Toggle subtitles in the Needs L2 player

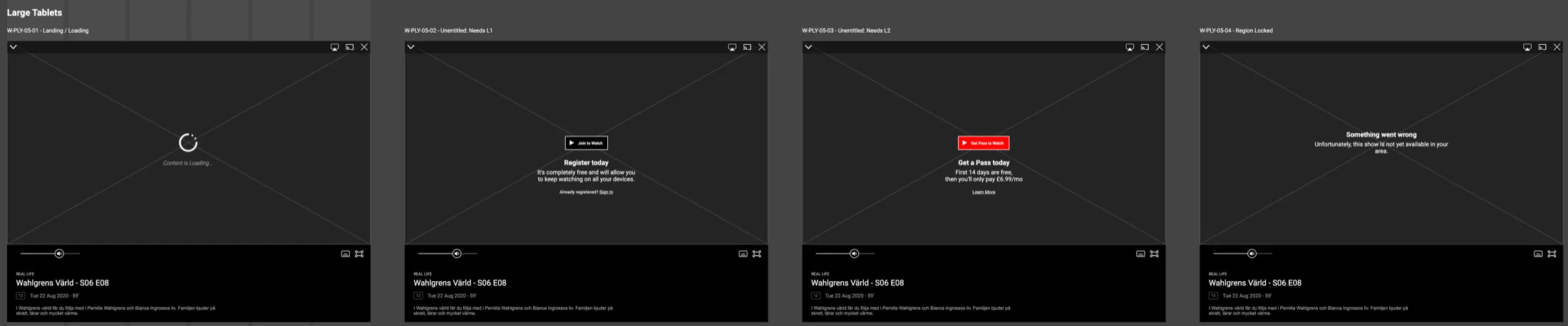tap(1140, 253)
